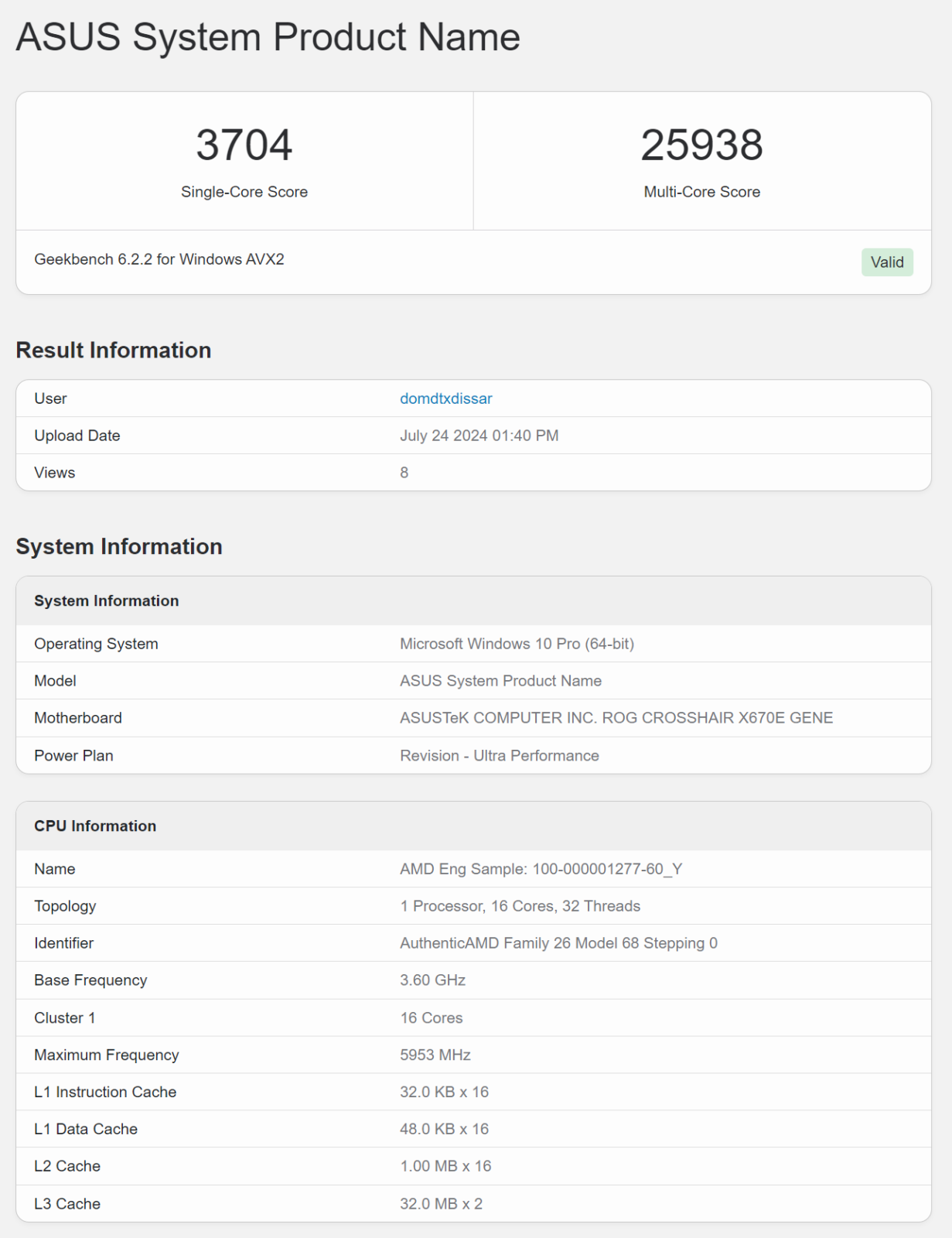Click the Revision - Ultra Performance power plan
Screen dimensions: 952x1238
[499, 756]
